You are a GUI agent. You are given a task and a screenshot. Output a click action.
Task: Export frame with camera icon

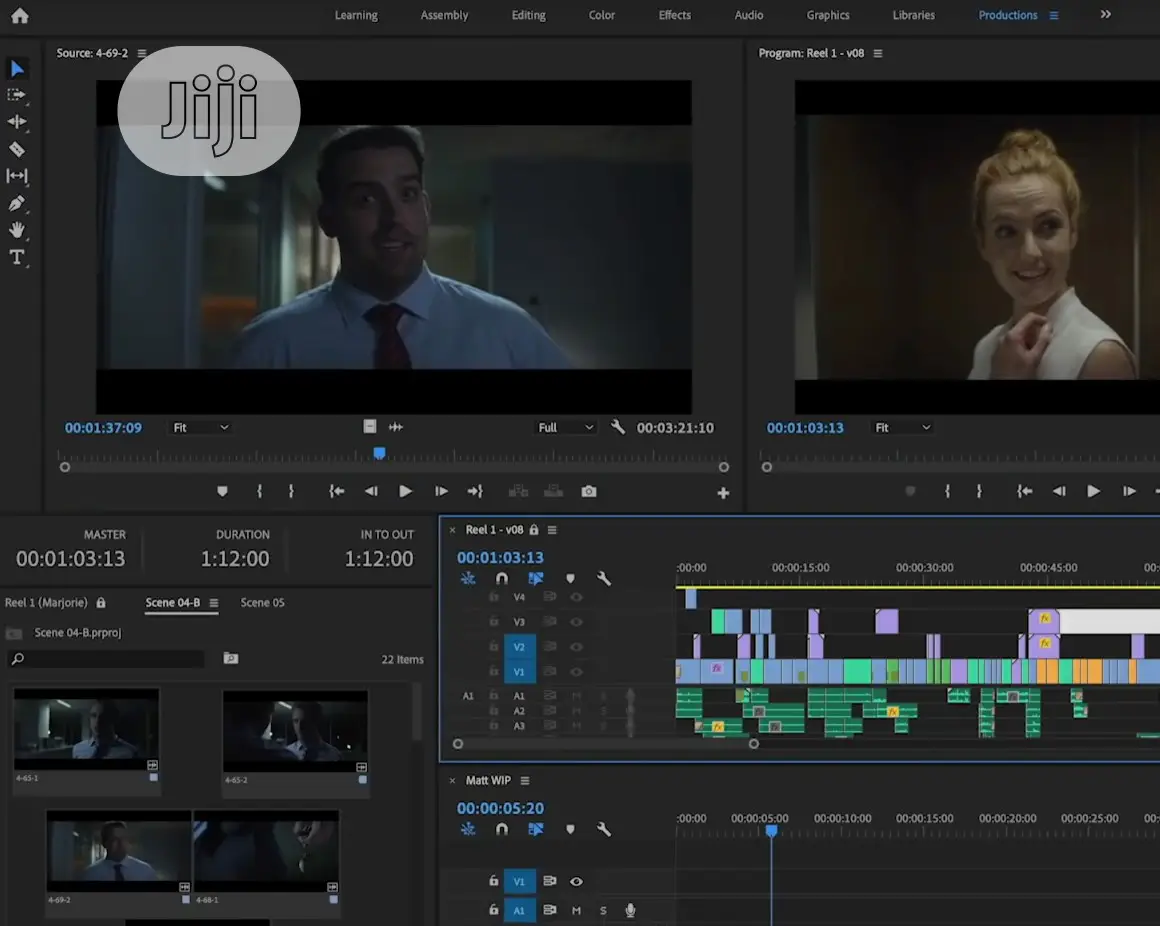pyautogui.click(x=589, y=491)
